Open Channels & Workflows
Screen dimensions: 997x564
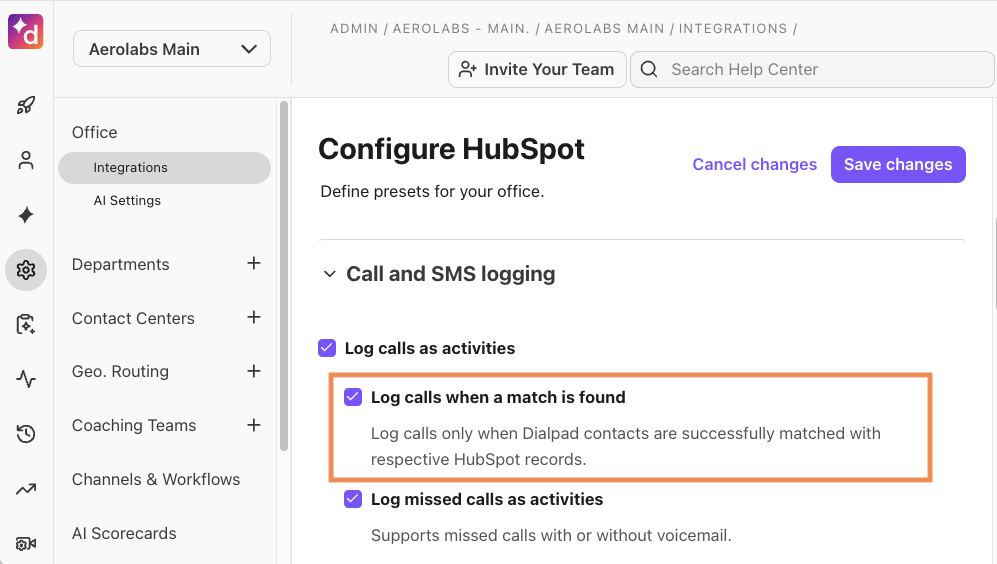(156, 479)
